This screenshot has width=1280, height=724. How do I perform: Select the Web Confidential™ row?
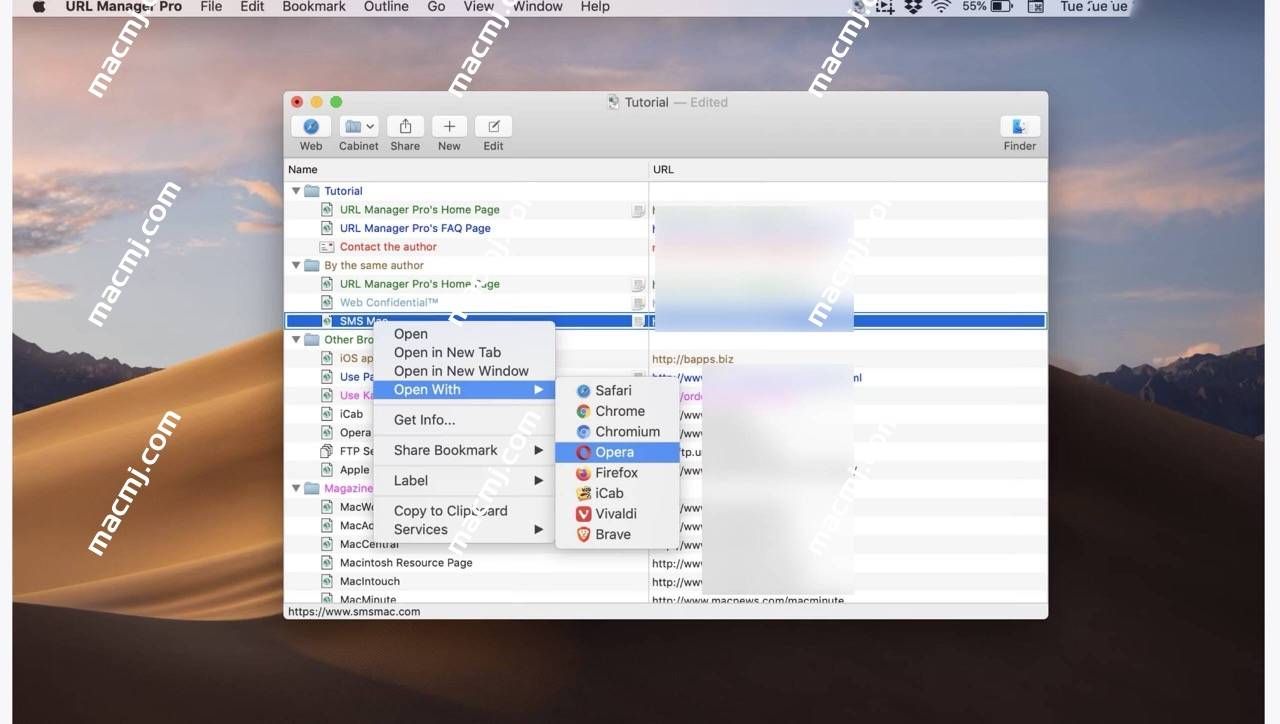[665, 302]
